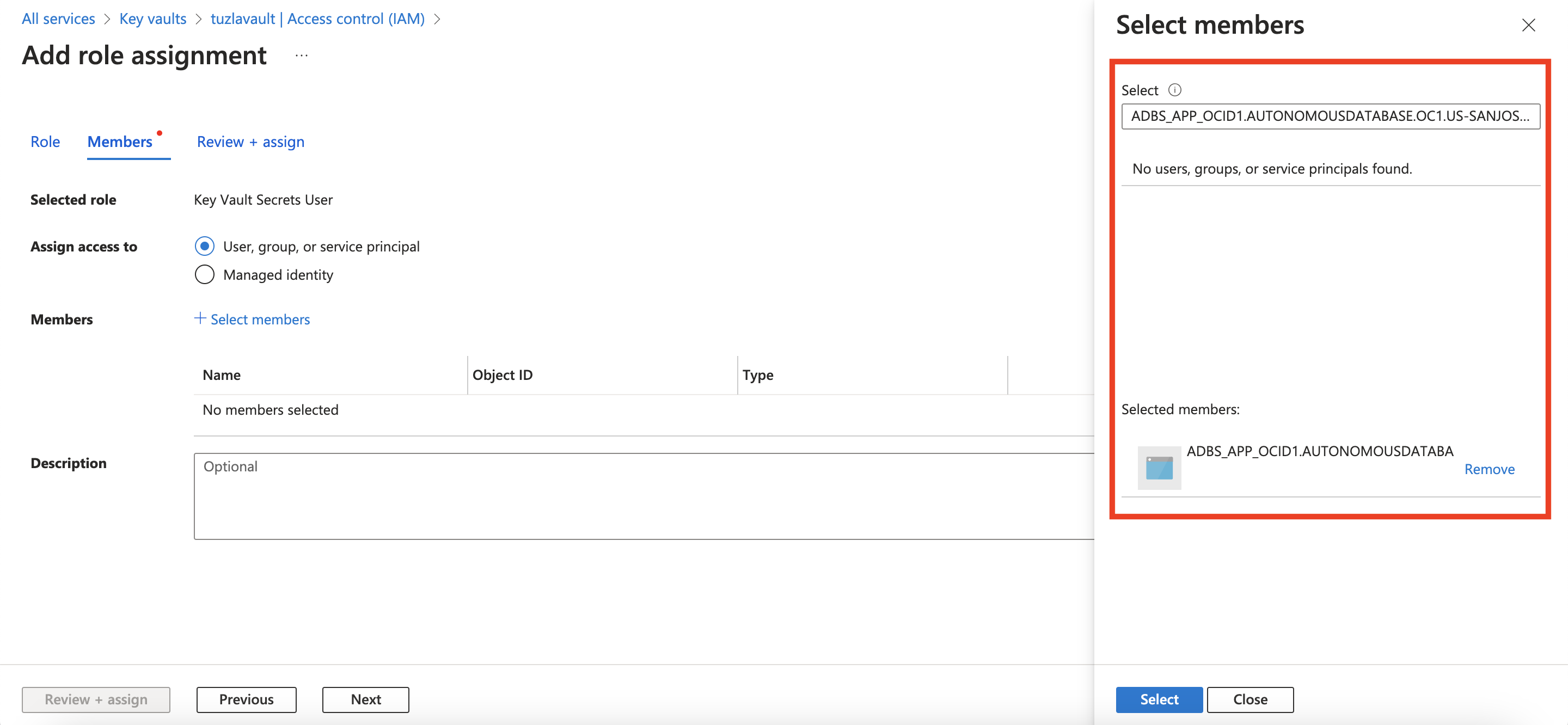Navigate to All services via breadcrumb
This screenshot has height=725, width=1568.
click(x=58, y=19)
